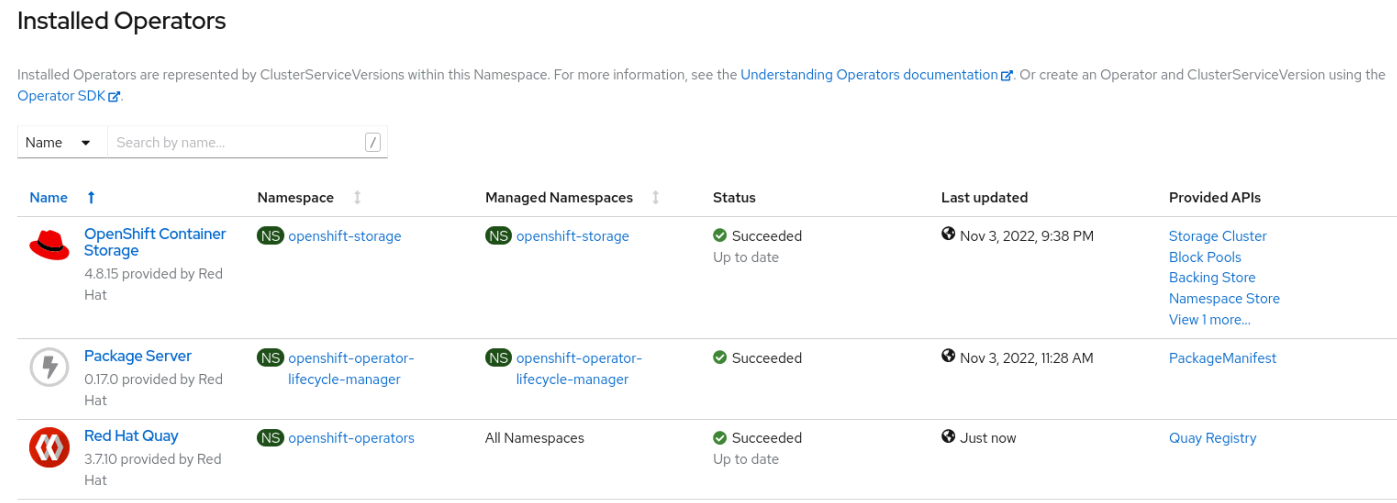Open the Operator SDK link
The width and height of the screenshot is (1397, 503).
pos(62,96)
